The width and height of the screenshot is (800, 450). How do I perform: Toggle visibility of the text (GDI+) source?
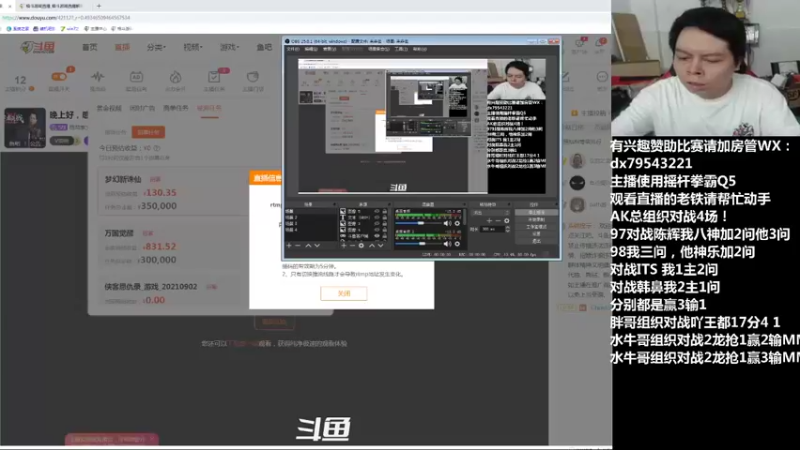[377, 217]
